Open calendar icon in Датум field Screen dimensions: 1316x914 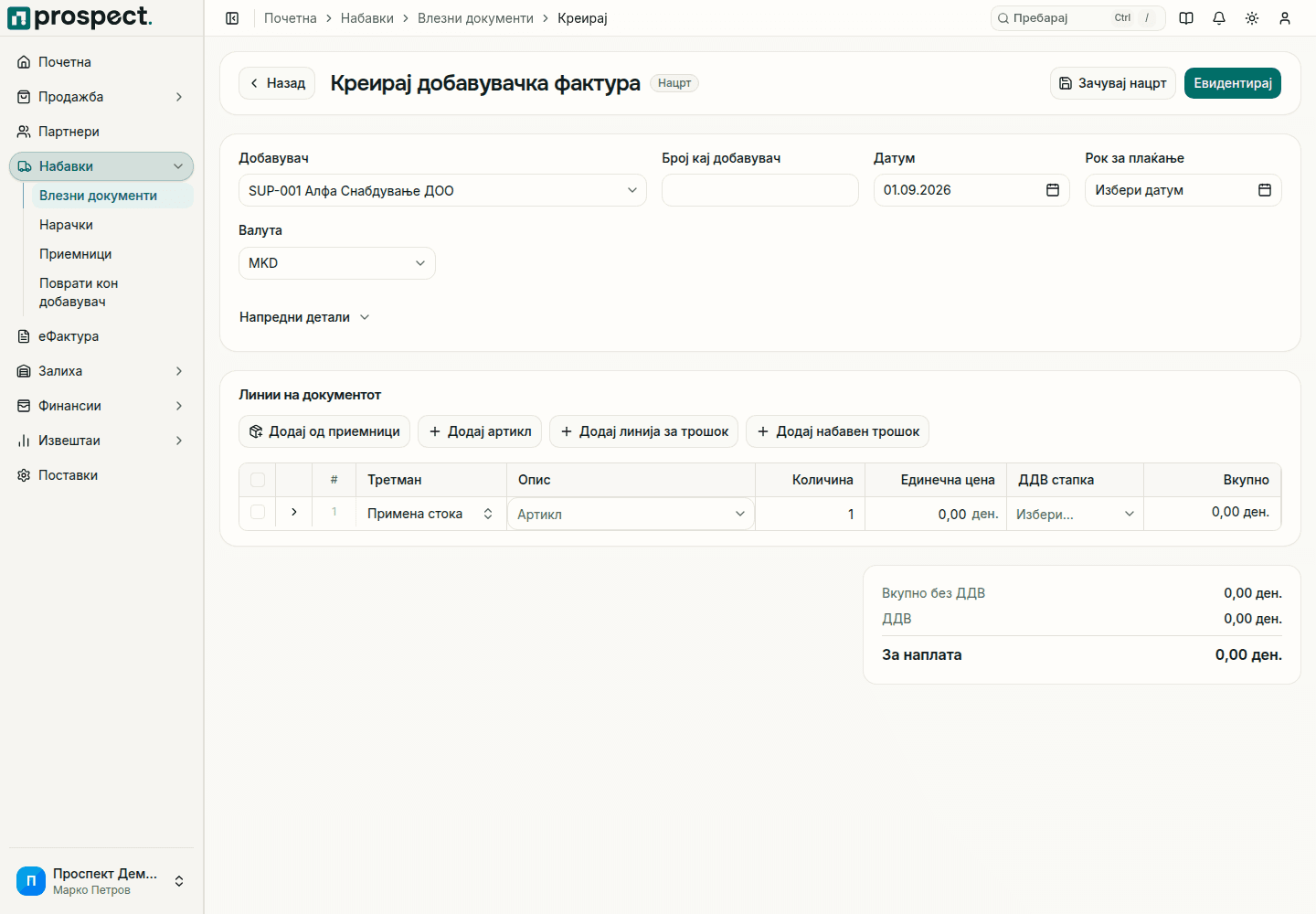[1053, 190]
